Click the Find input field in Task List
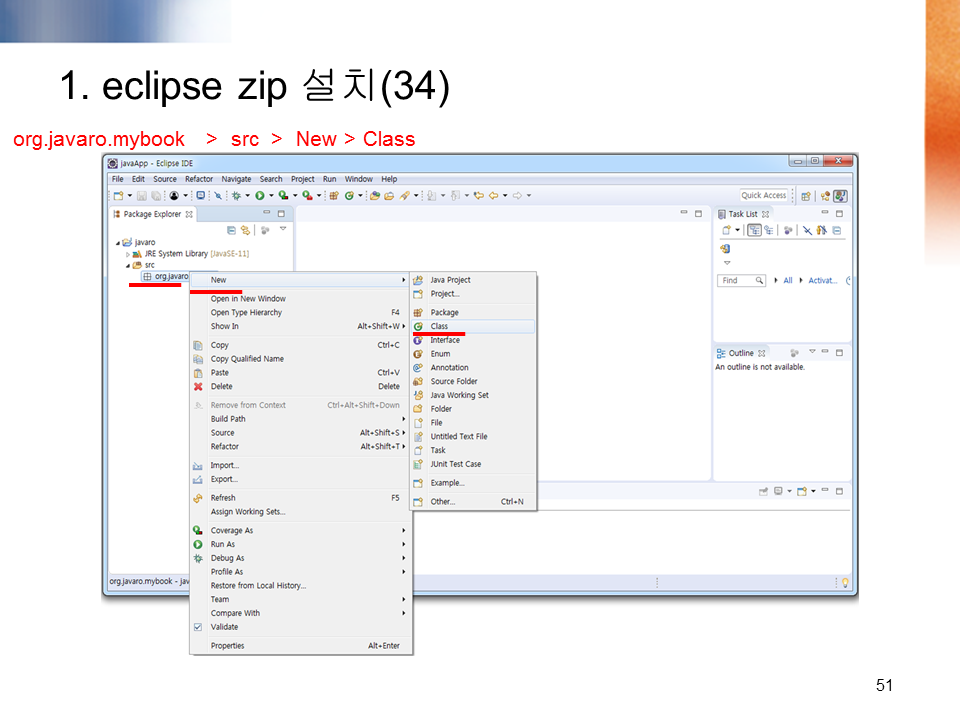 (x=740, y=280)
